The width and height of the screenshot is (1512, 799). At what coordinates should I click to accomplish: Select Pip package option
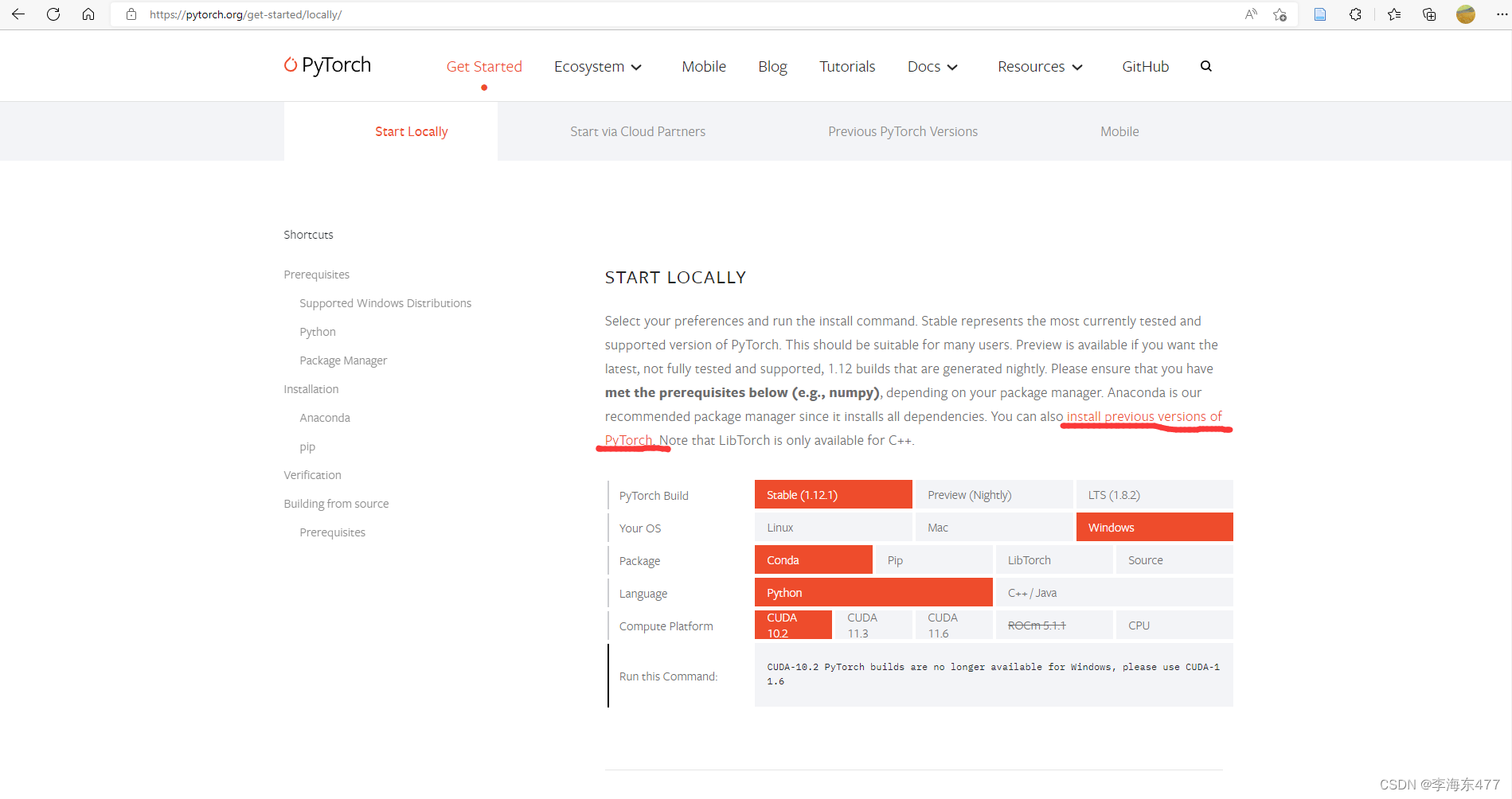click(934, 559)
